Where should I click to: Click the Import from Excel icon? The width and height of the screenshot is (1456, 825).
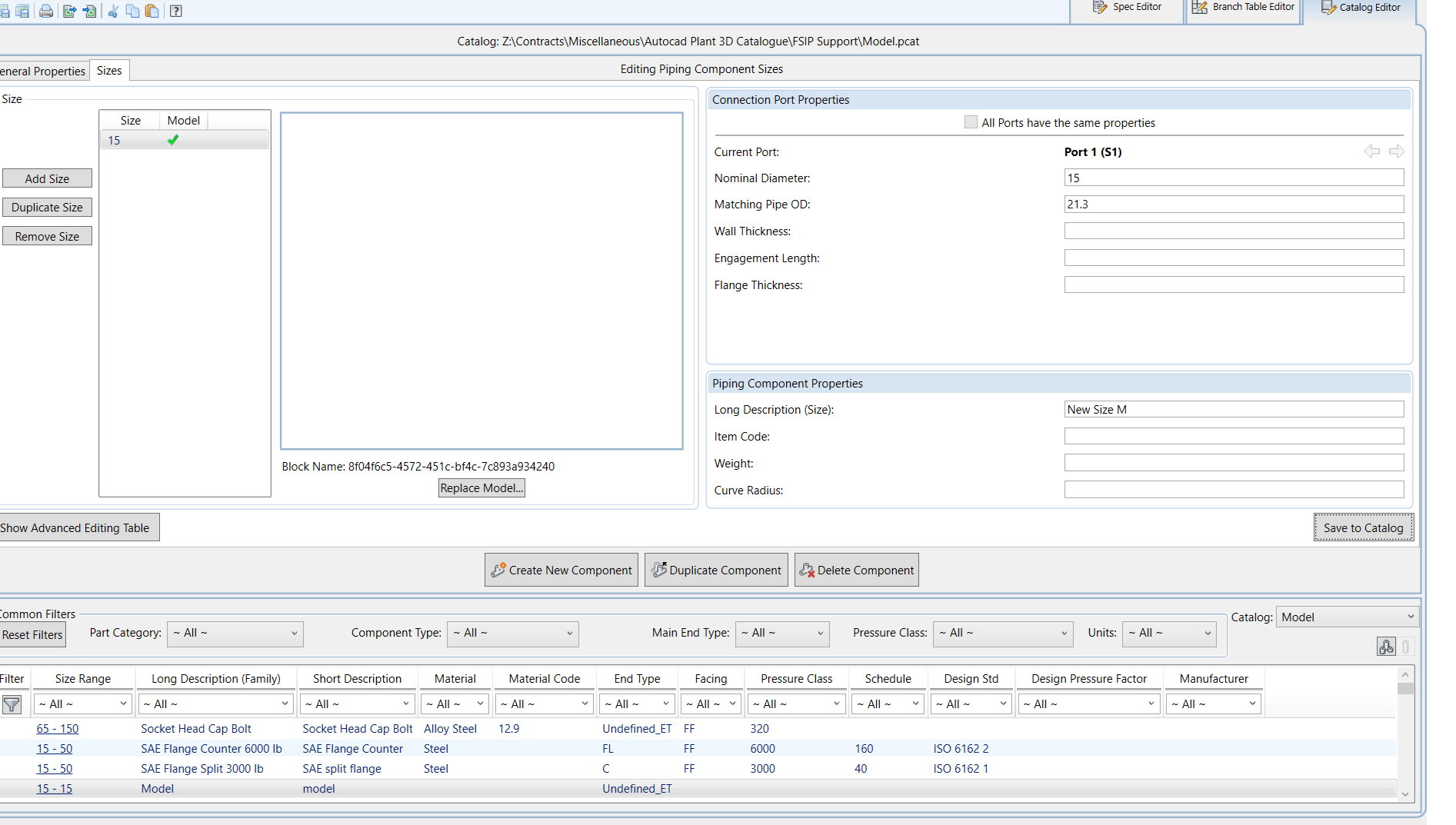click(90, 11)
